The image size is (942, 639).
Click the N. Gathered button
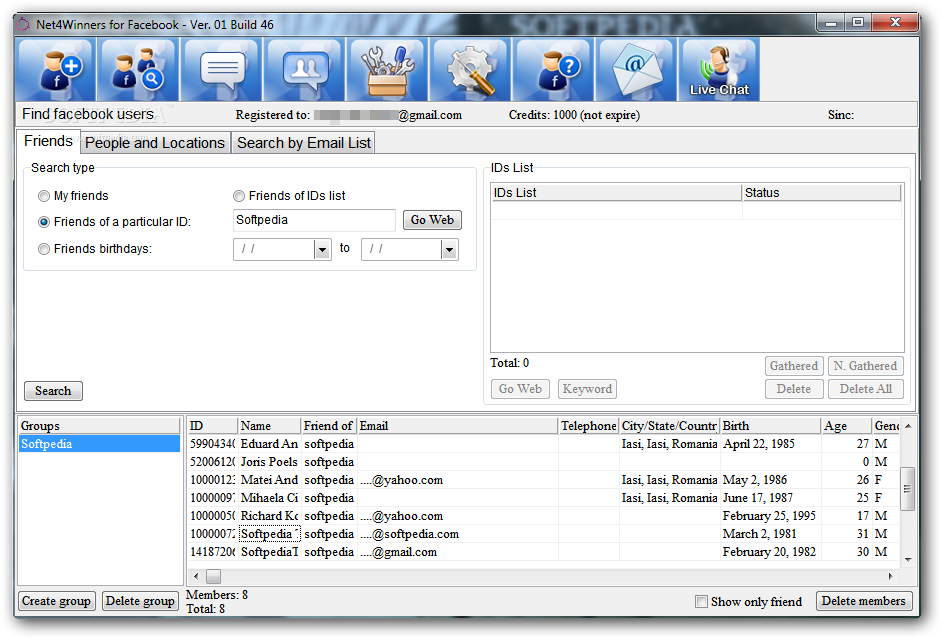point(865,366)
